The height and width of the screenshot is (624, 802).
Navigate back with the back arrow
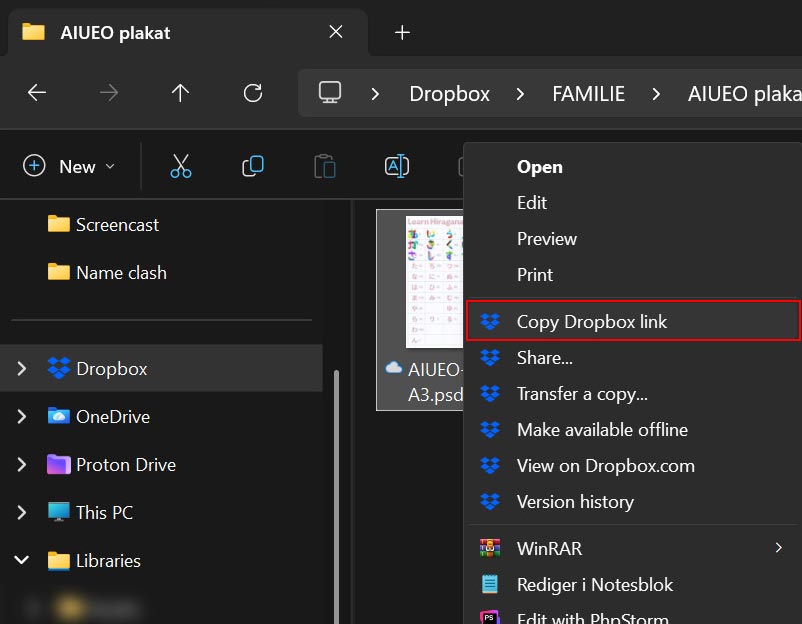point(37,93)
